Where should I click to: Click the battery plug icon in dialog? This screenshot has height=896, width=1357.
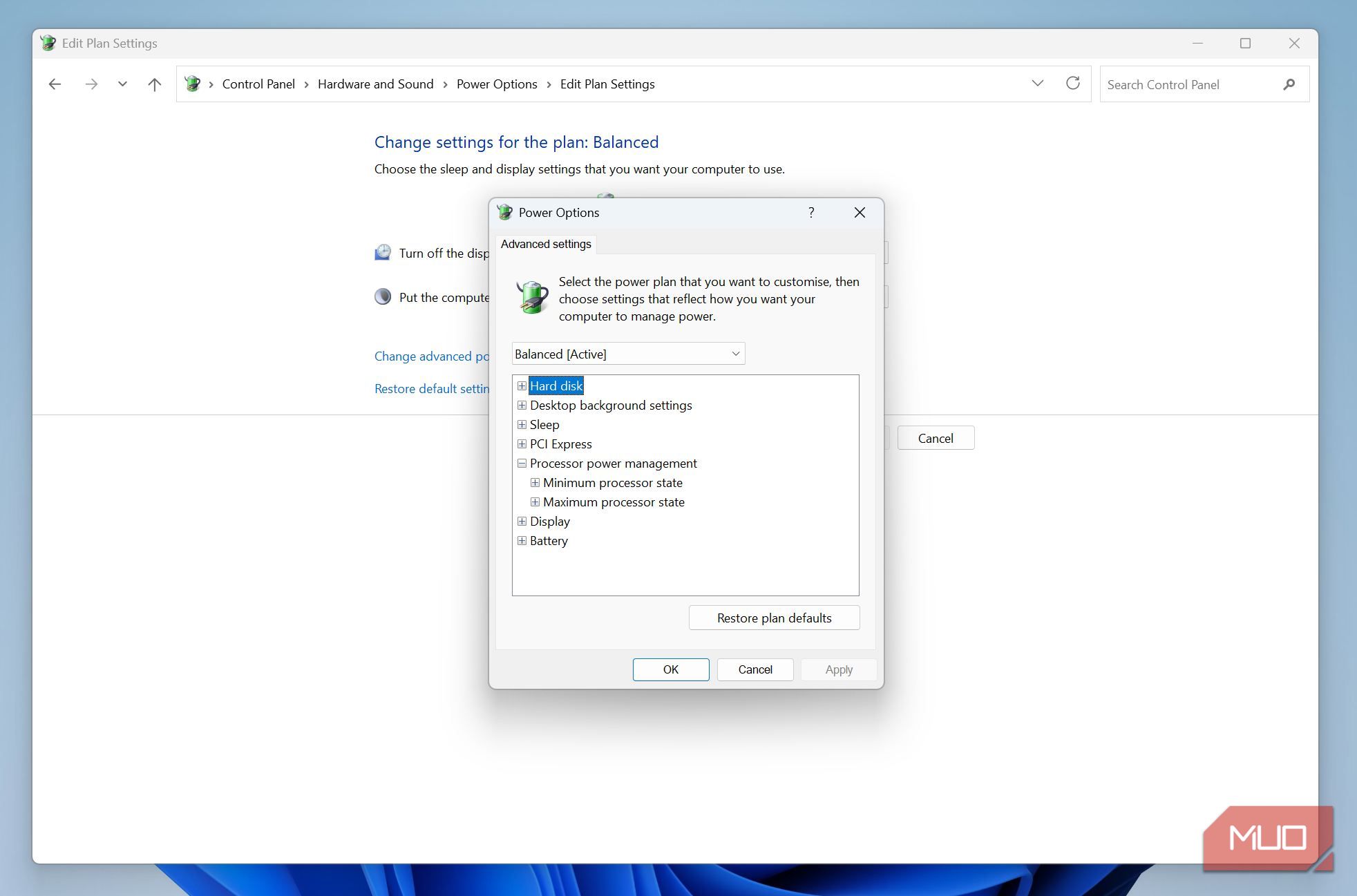point(532,297)
